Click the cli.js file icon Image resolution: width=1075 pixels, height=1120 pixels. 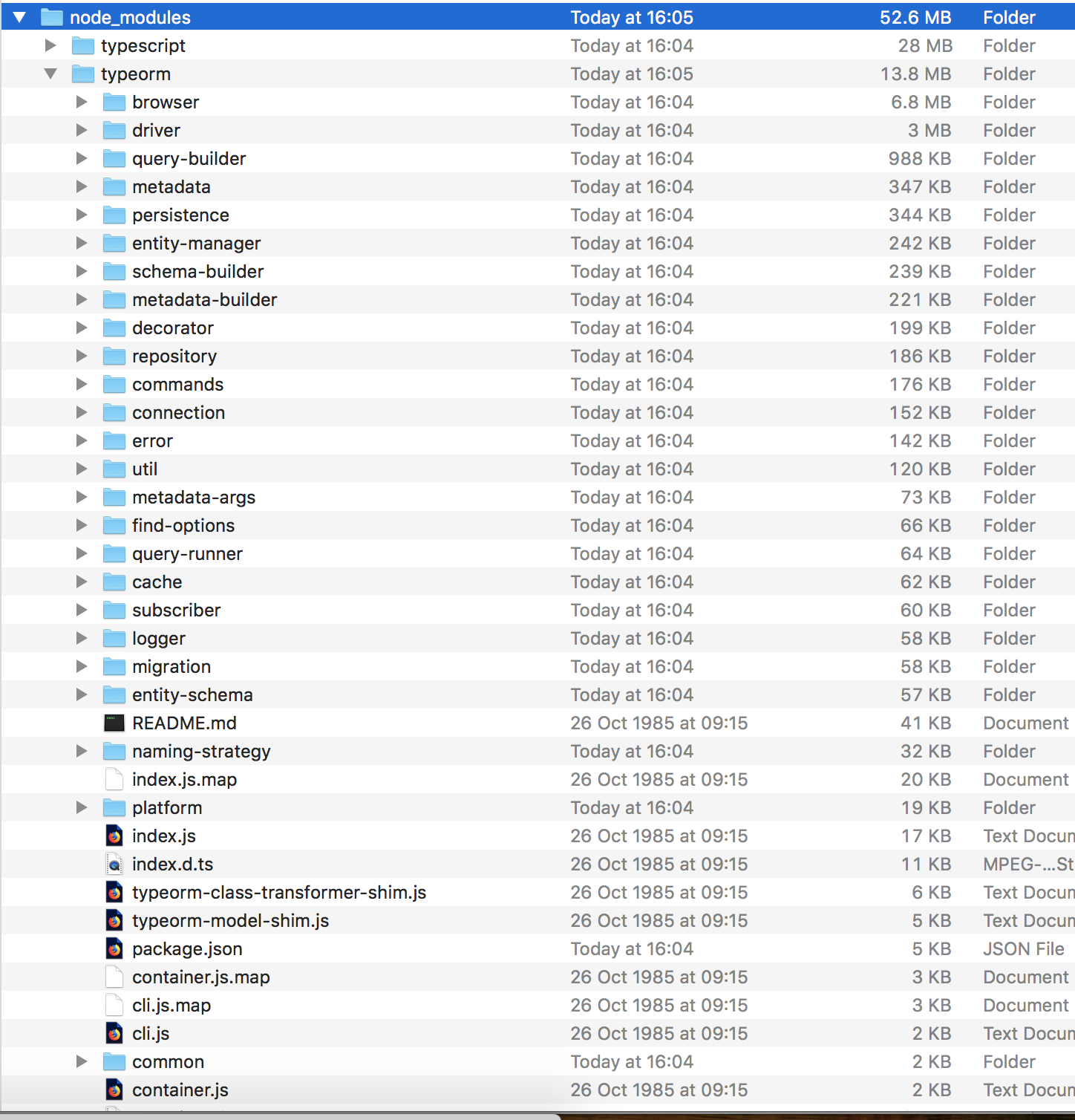[114, 1033]
